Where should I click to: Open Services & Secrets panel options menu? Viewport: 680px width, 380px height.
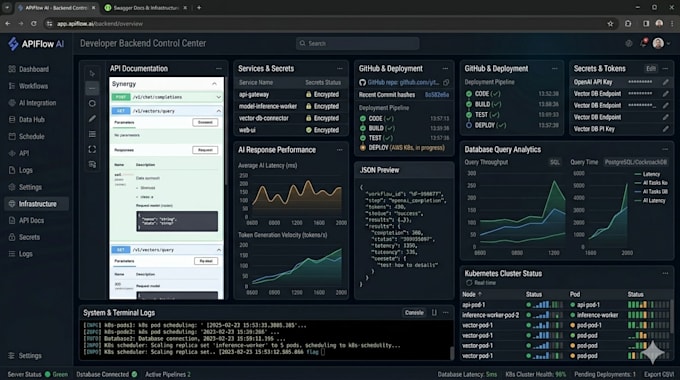click(x=340, y=69)
